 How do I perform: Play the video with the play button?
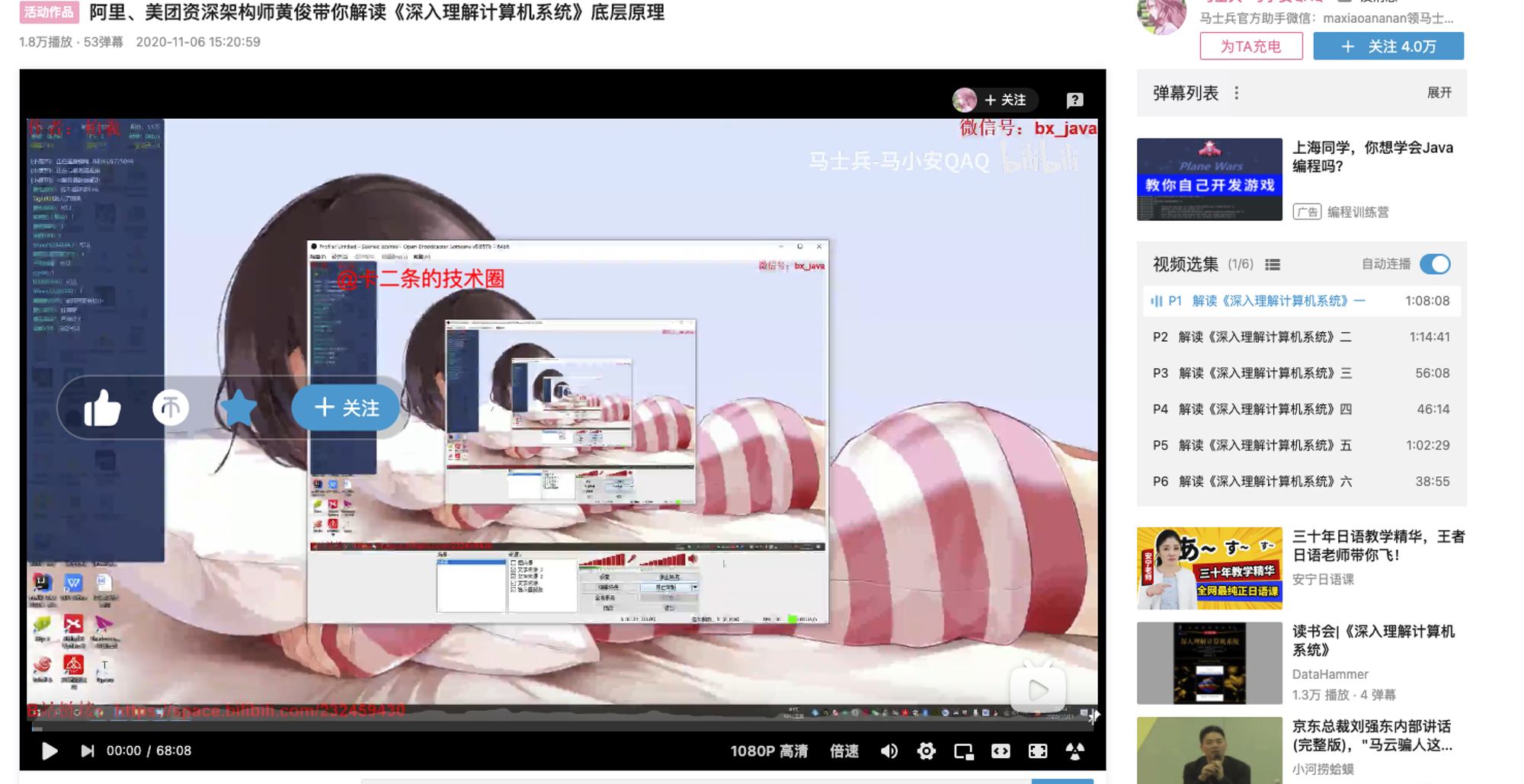pos(50,751)
